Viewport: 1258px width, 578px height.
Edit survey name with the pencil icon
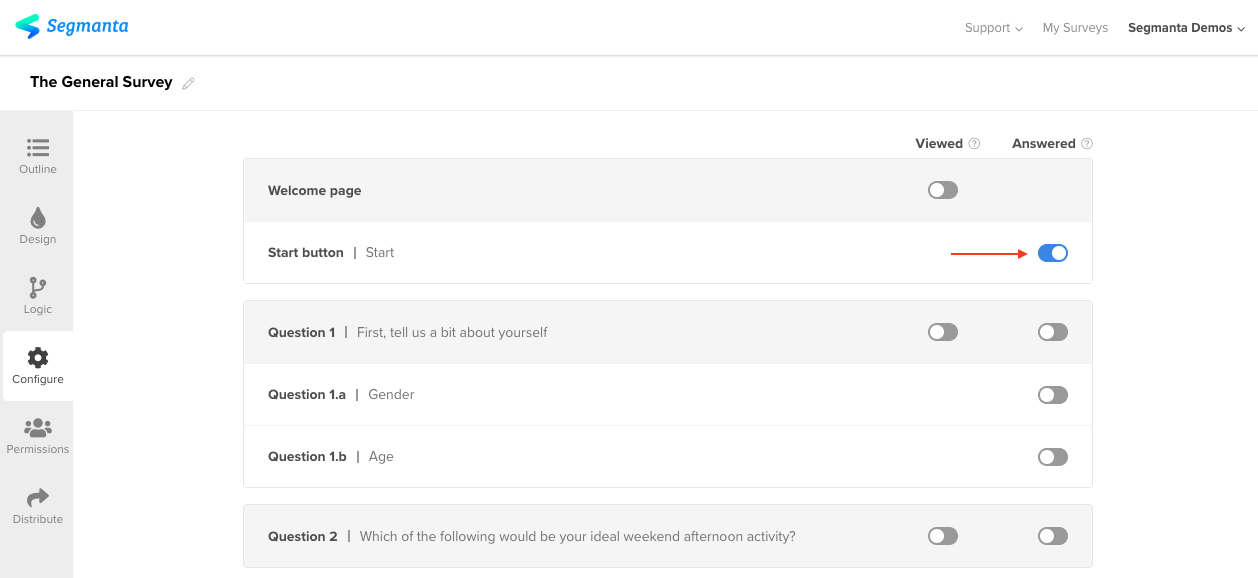[188, 83]
